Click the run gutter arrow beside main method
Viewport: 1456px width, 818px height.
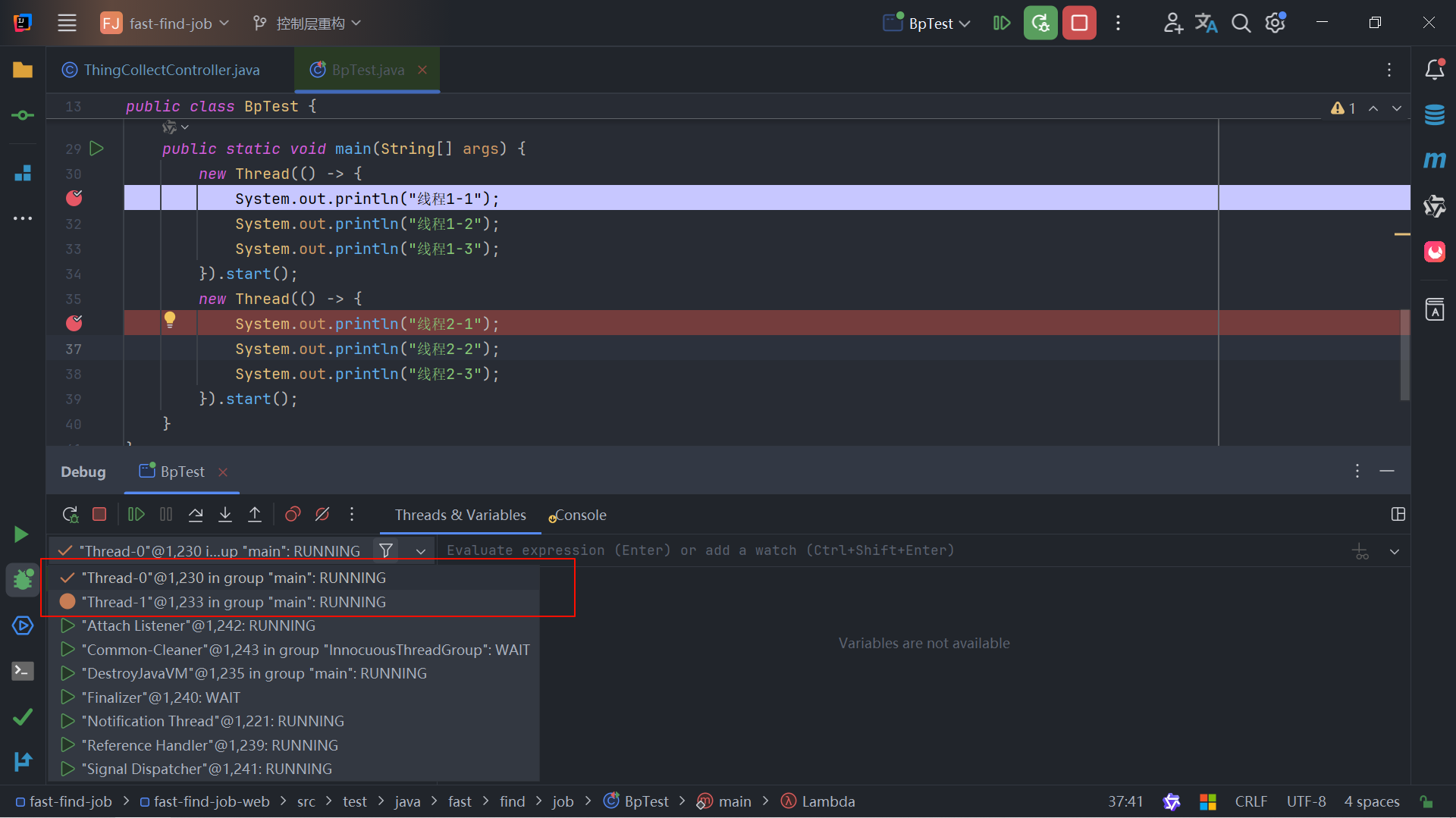[x=96, y=149]
